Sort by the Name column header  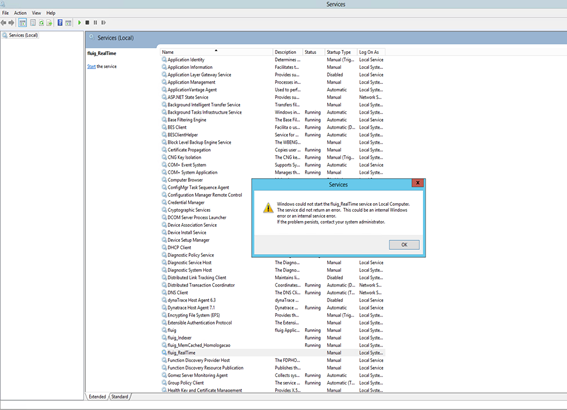click(x=216, y=52)
